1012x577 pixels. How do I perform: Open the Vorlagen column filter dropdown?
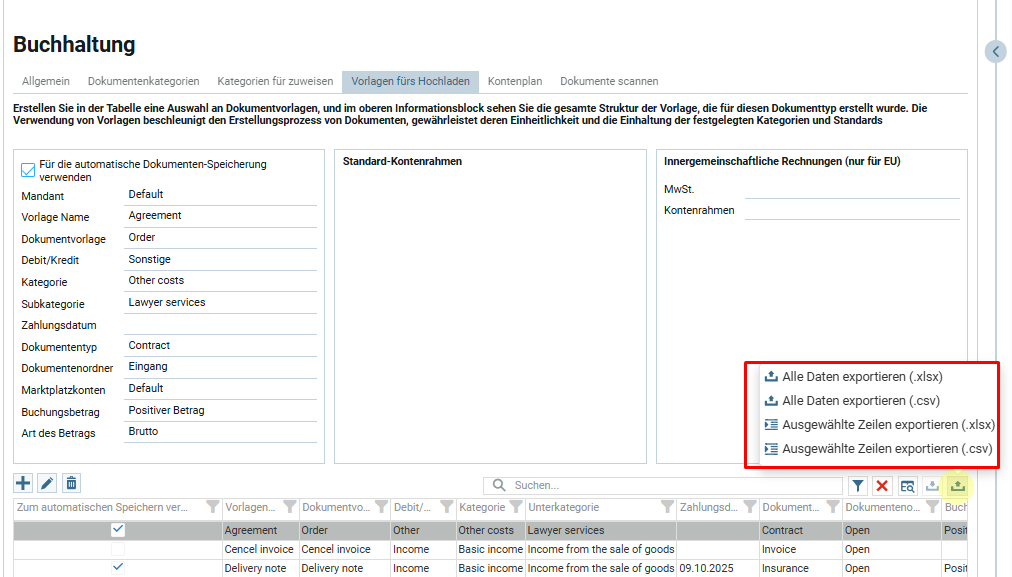pos(290,507)
